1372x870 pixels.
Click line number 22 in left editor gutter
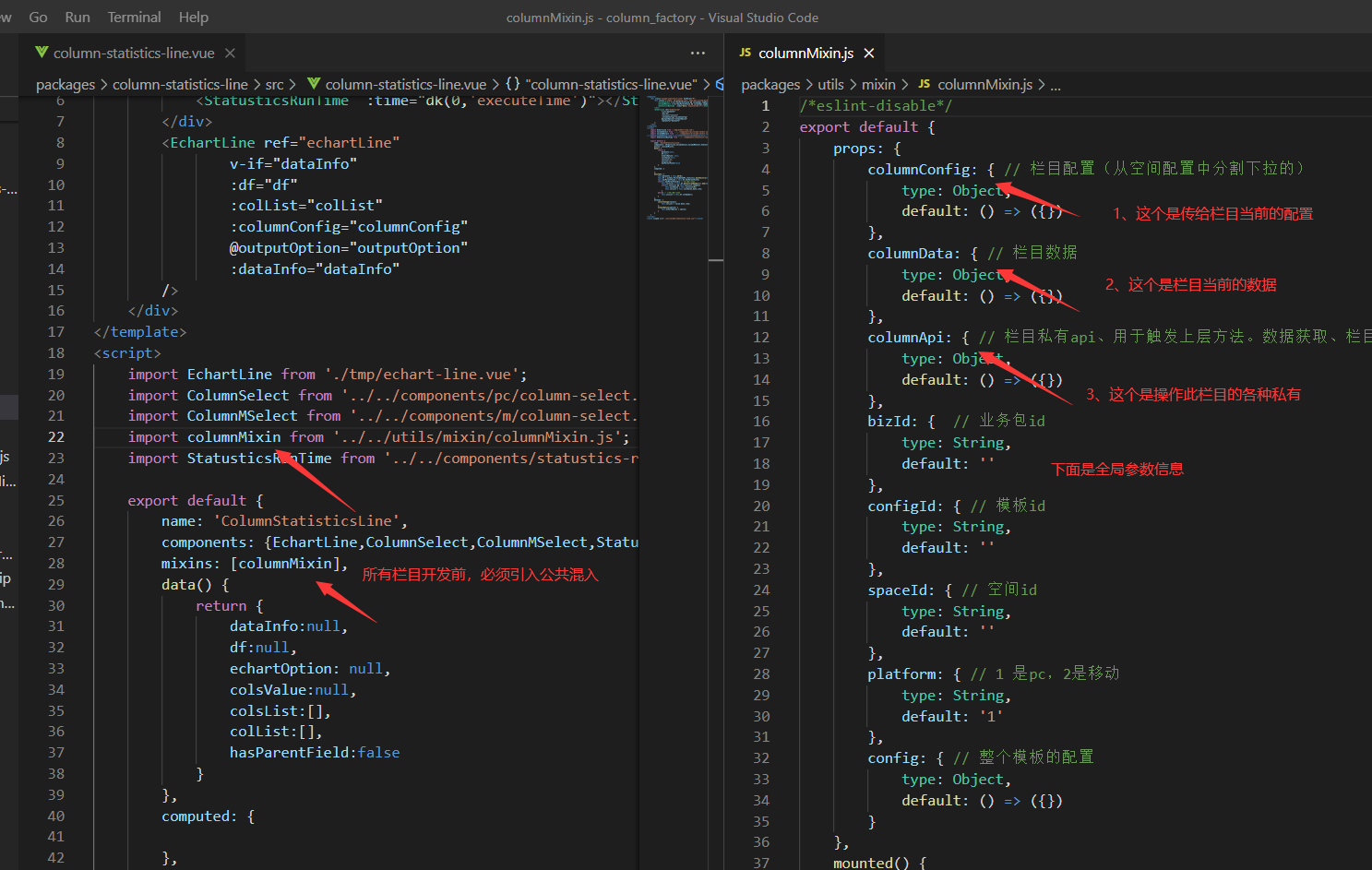[56, 437]
